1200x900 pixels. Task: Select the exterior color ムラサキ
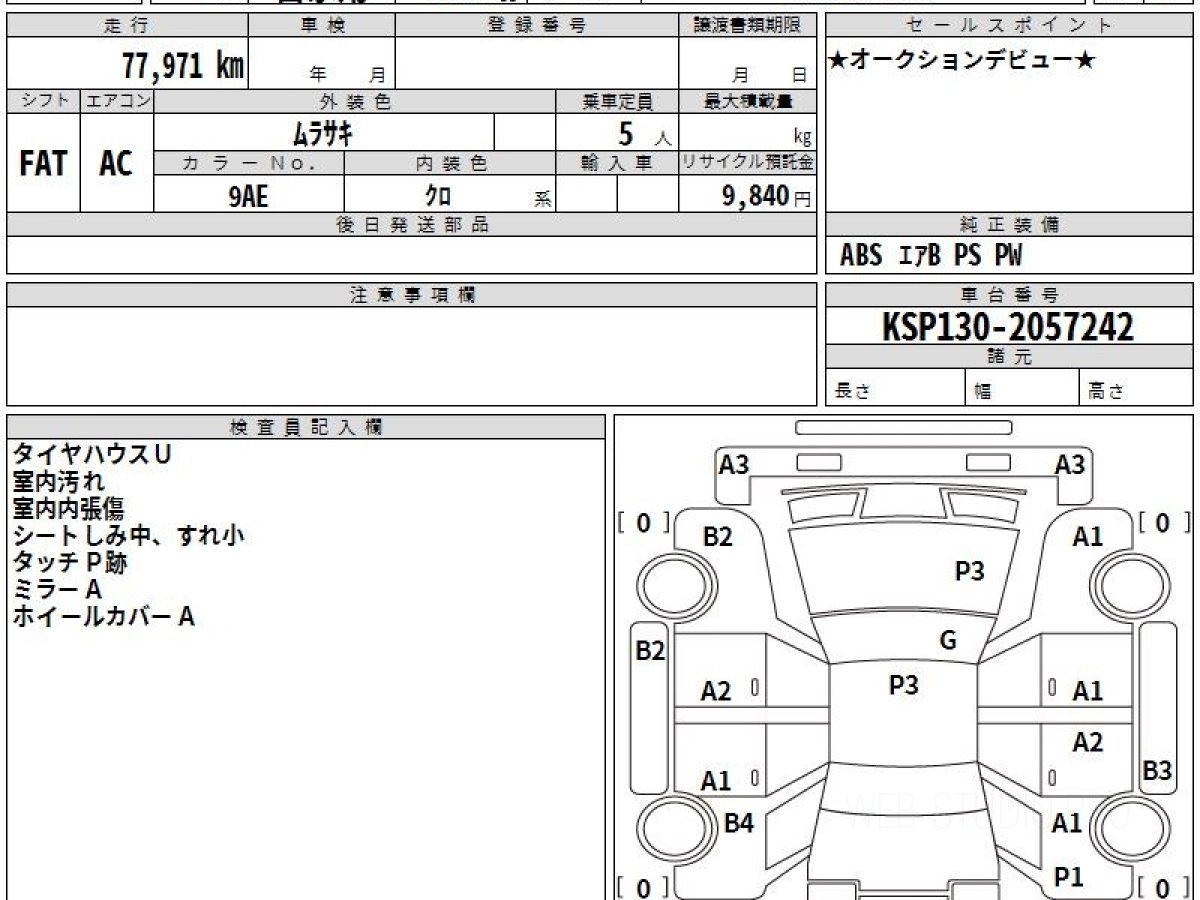[x=322, y=132]
